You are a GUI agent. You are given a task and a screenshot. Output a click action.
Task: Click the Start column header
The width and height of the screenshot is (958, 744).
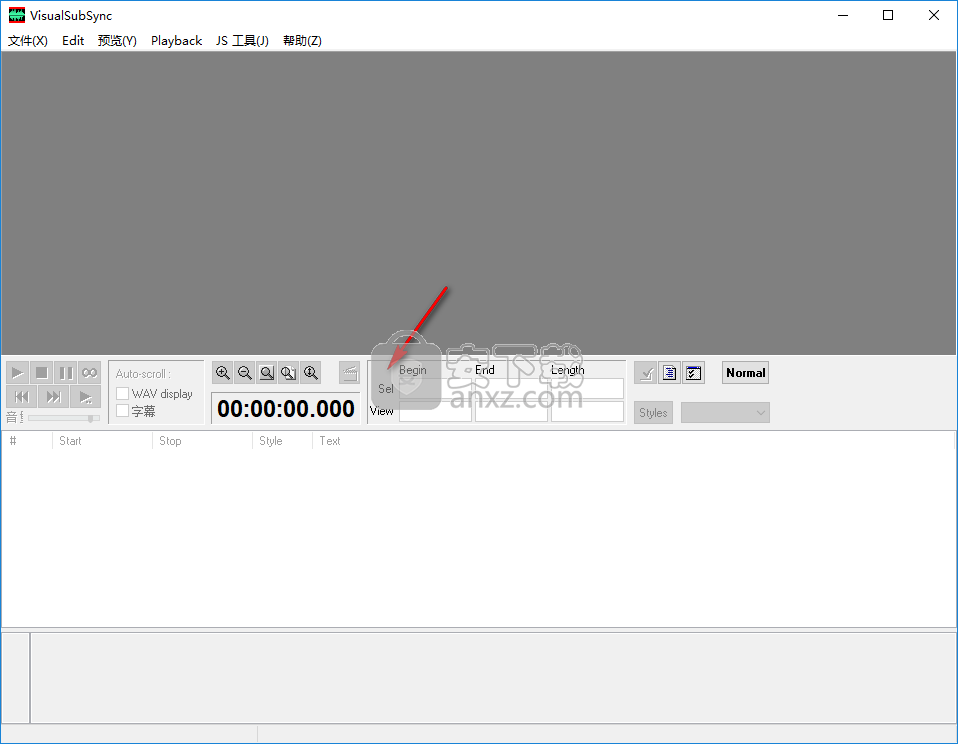click(103, 440)
